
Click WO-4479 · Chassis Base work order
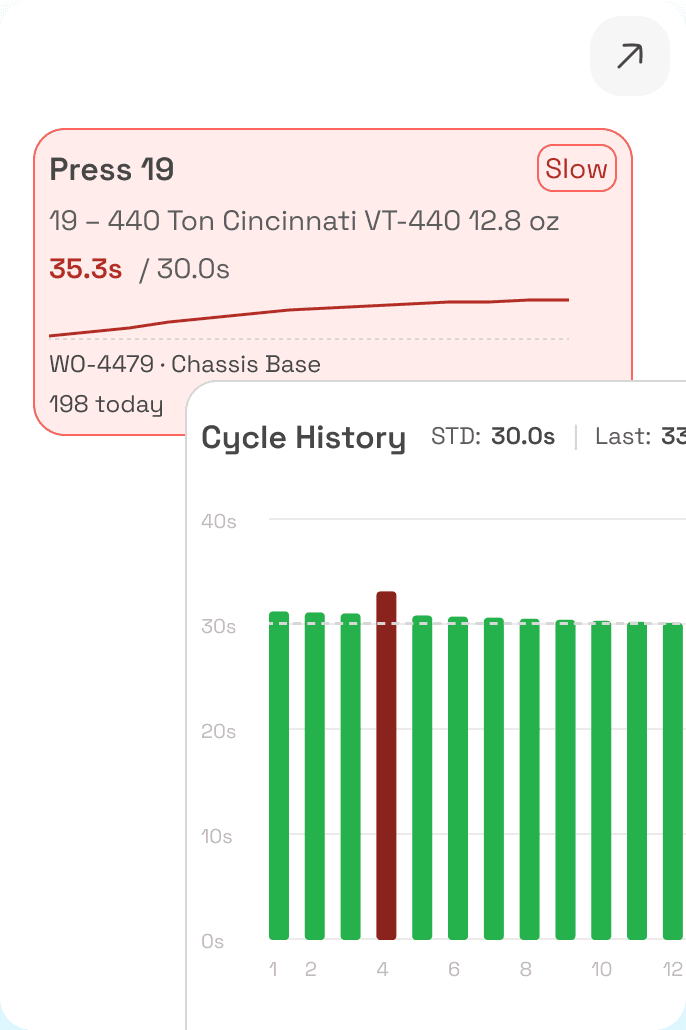[185, 364]
